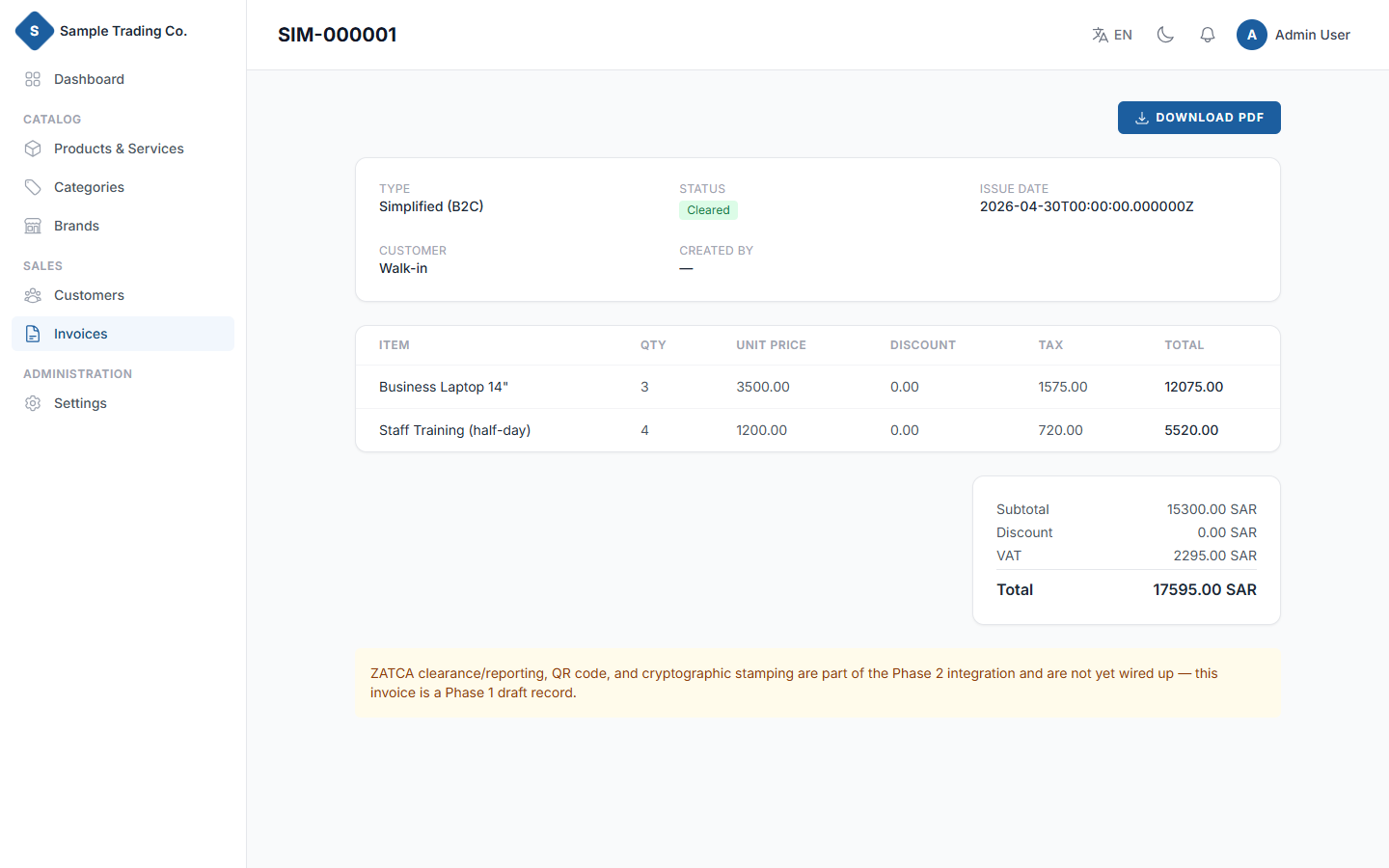Click the ITEM column header
The image size is (1389, 868).
394,345
